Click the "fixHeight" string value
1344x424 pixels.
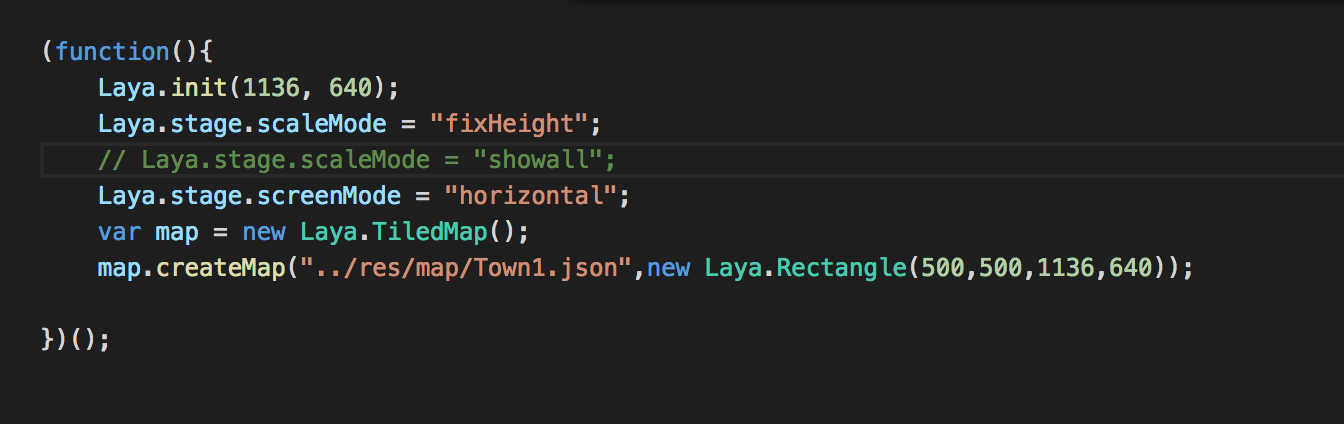508,124
